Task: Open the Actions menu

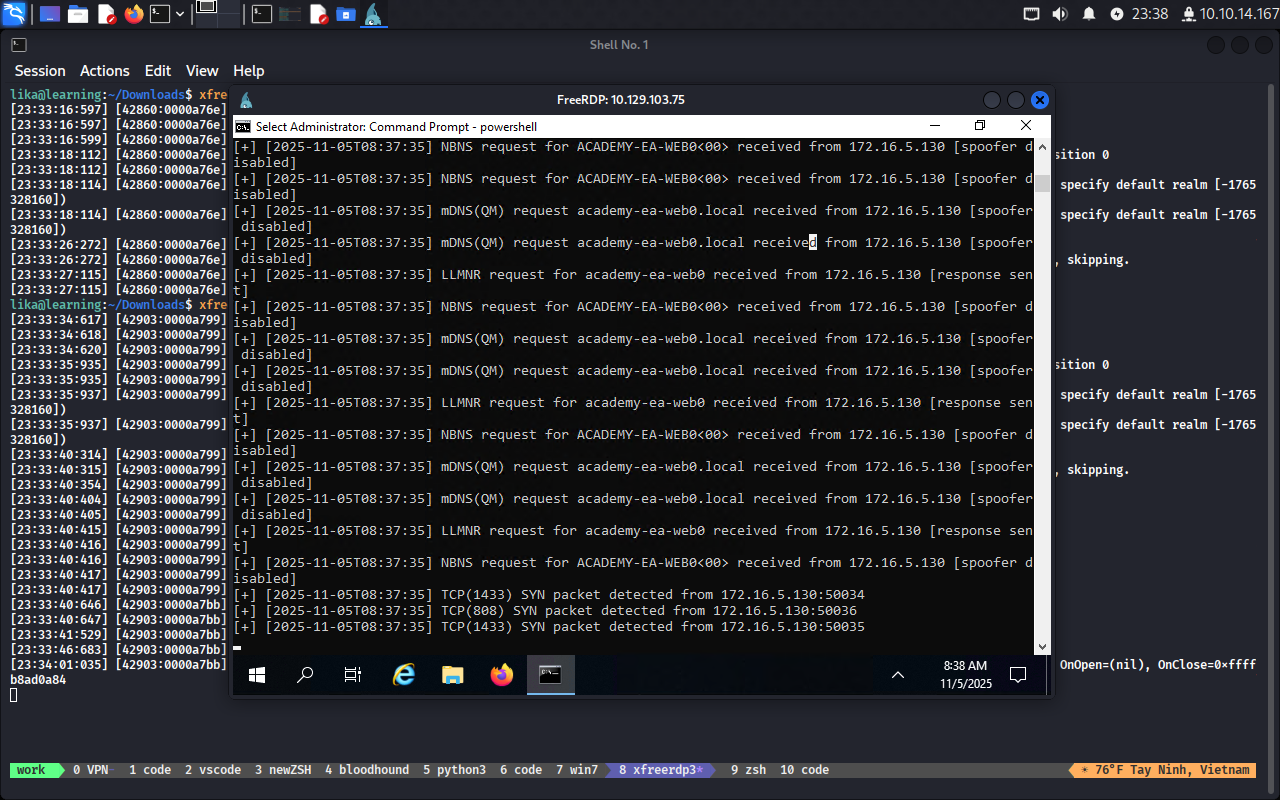Action: (105, 71)
